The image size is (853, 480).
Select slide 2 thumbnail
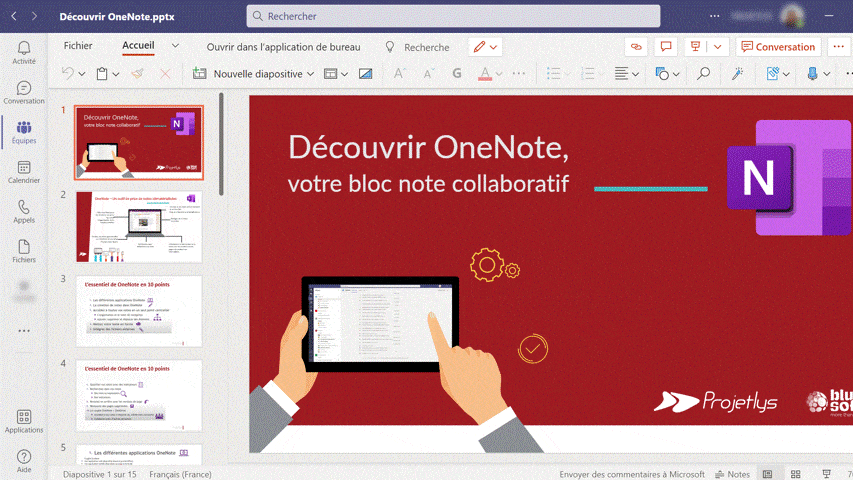[x=139, y=227]
